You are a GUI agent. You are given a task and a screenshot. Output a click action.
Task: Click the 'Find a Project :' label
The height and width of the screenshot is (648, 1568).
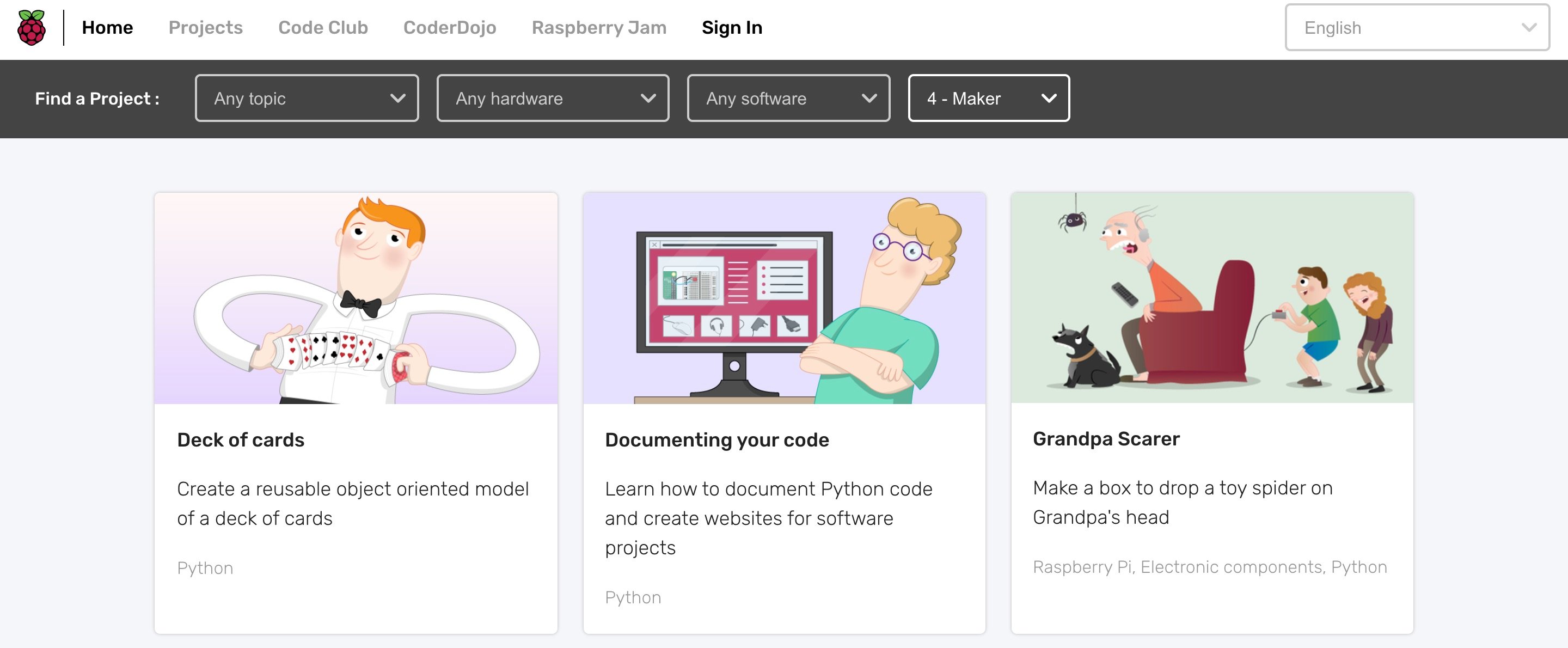click(97, 98)
